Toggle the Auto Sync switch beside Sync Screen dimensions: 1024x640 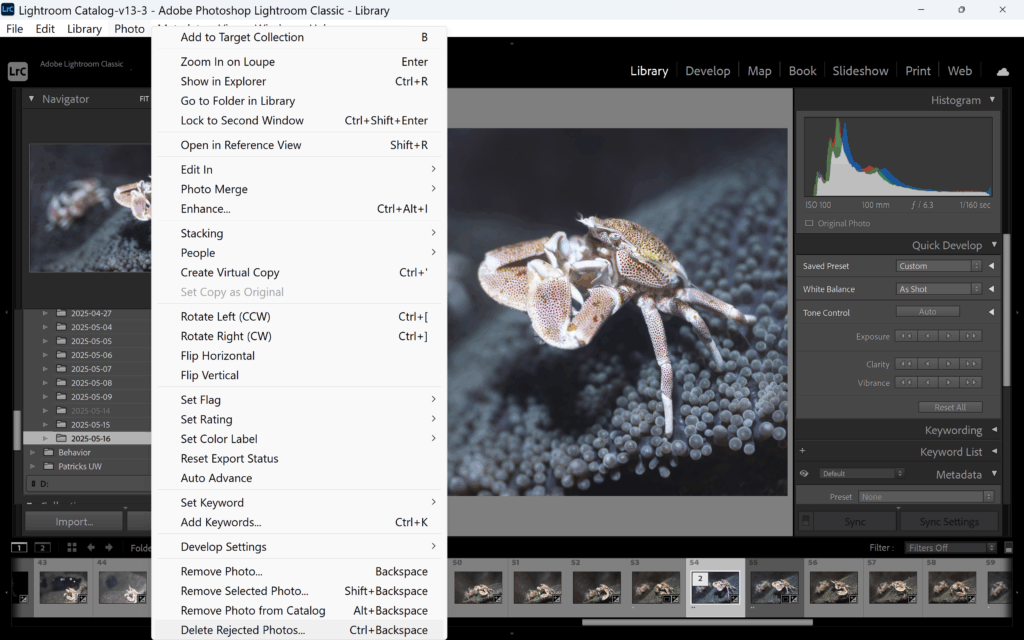tap(805, 521)
